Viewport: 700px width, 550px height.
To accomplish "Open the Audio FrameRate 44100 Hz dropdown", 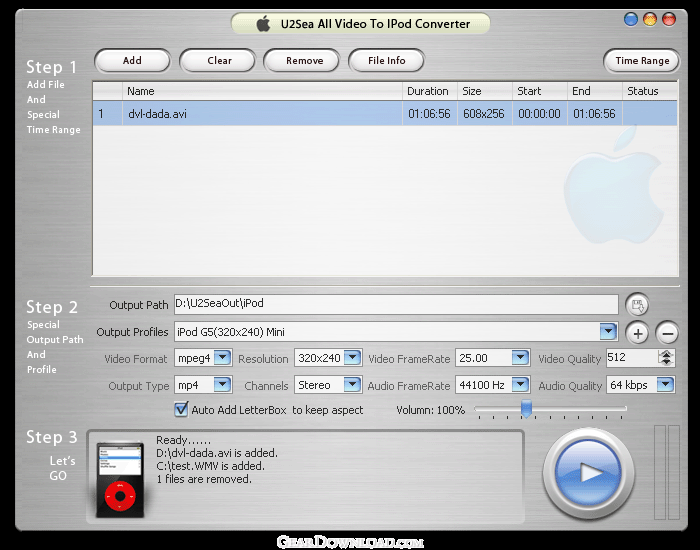I will [x=520, y=384].
